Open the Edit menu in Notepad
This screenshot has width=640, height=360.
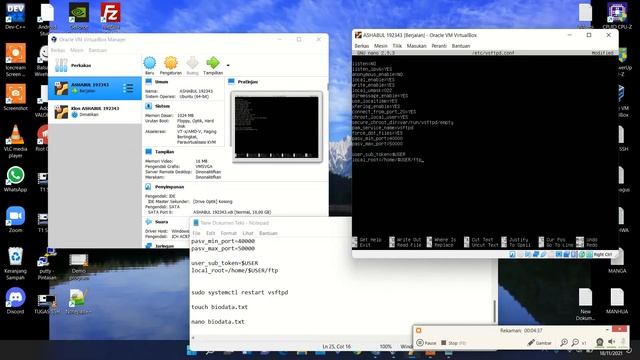211,233
